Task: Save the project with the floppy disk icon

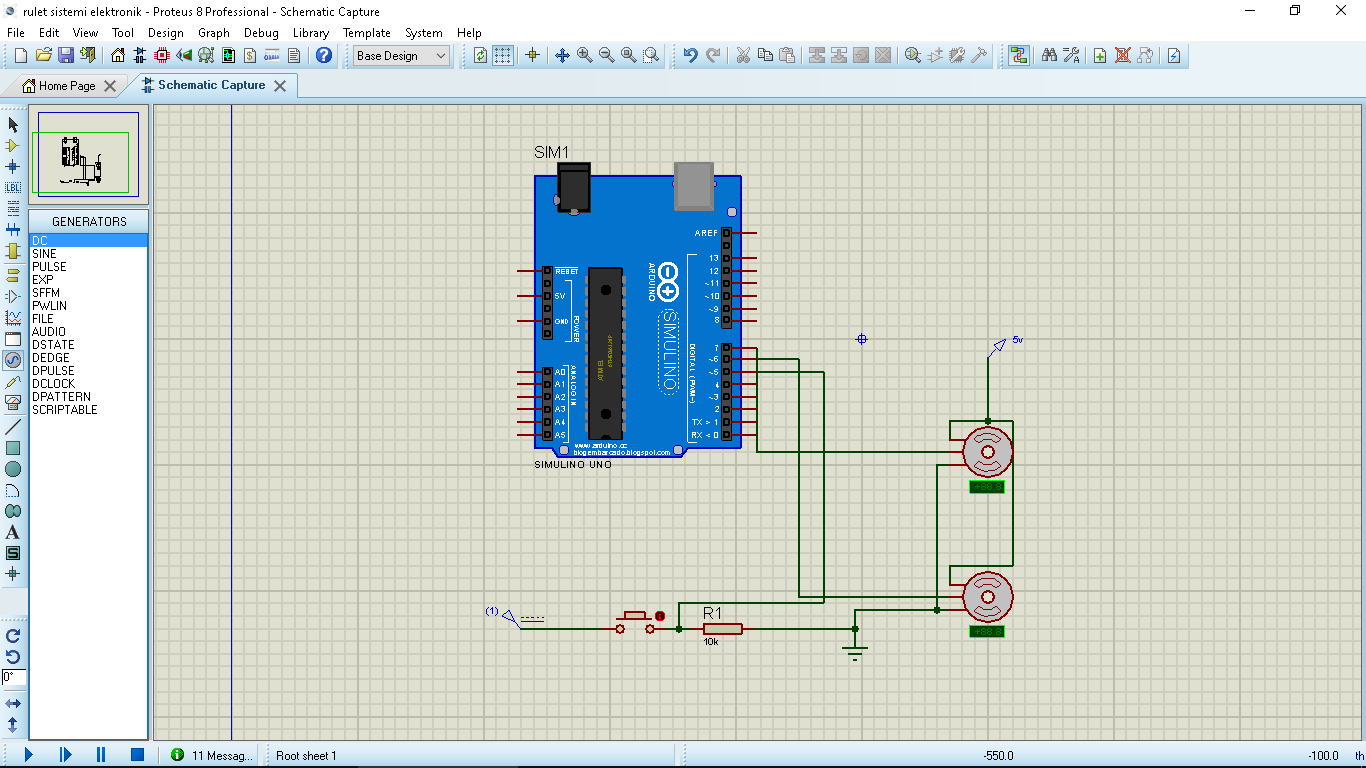Action: point(65,56)
